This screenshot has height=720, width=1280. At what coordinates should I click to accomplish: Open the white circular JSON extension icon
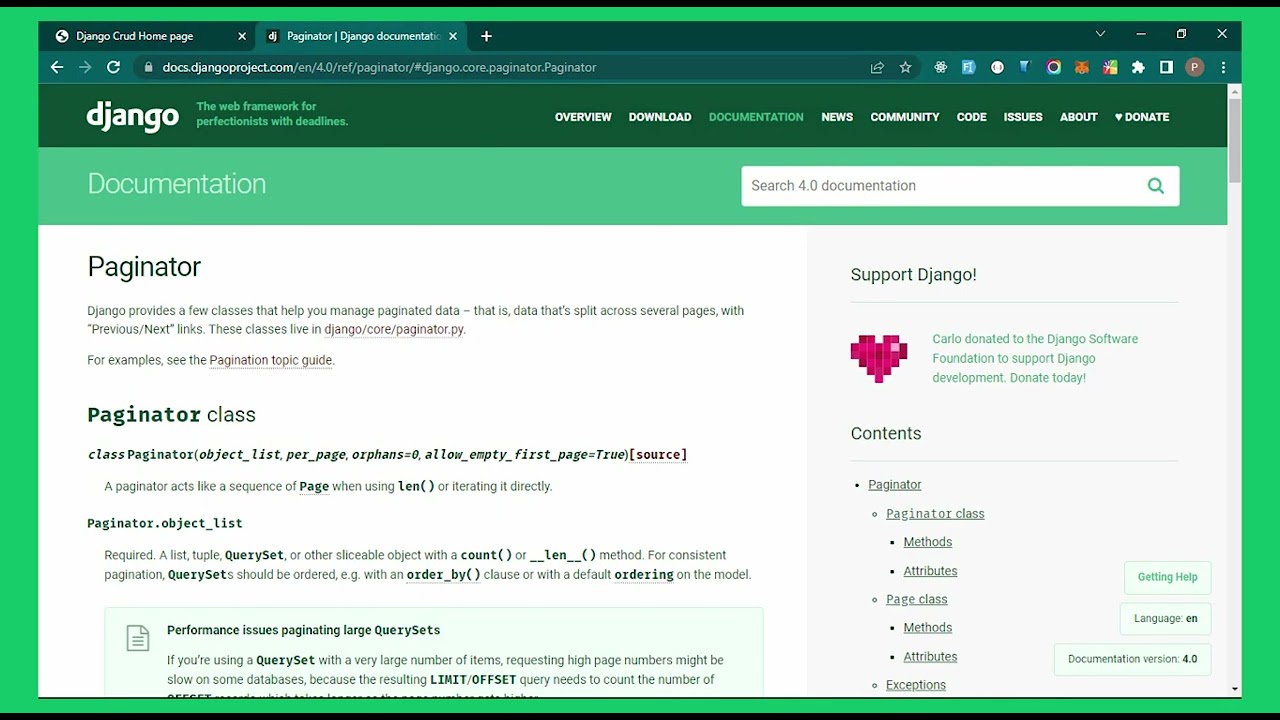[997, 67]
